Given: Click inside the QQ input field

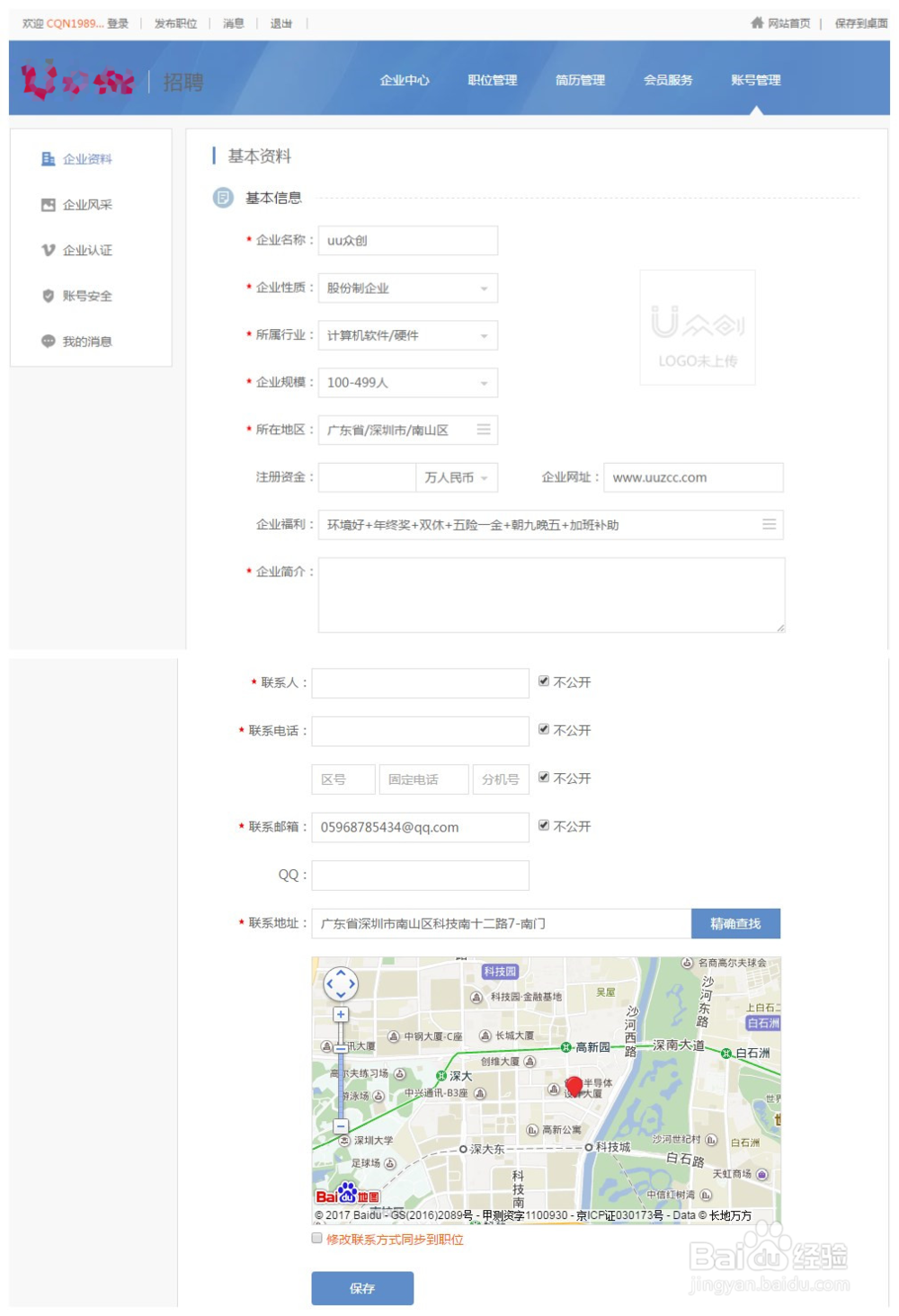Looking at the screenshot, I should coord(419,875).
